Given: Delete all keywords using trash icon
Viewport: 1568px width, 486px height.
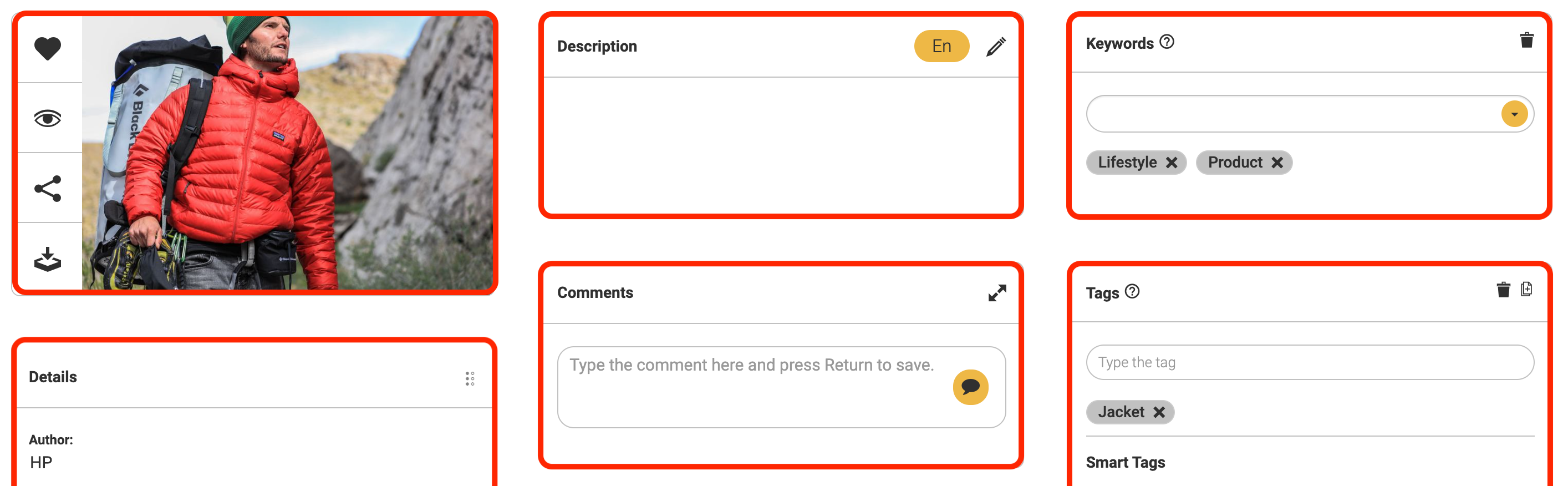Looking at the screenshot, I should (x=1526, y=40).
